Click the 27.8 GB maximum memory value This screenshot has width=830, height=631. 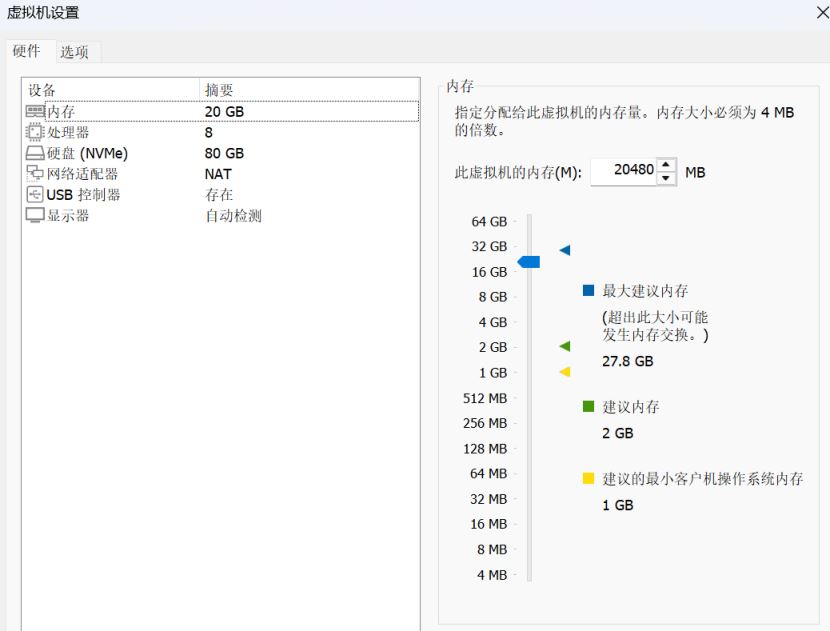(x=628, y=361)
